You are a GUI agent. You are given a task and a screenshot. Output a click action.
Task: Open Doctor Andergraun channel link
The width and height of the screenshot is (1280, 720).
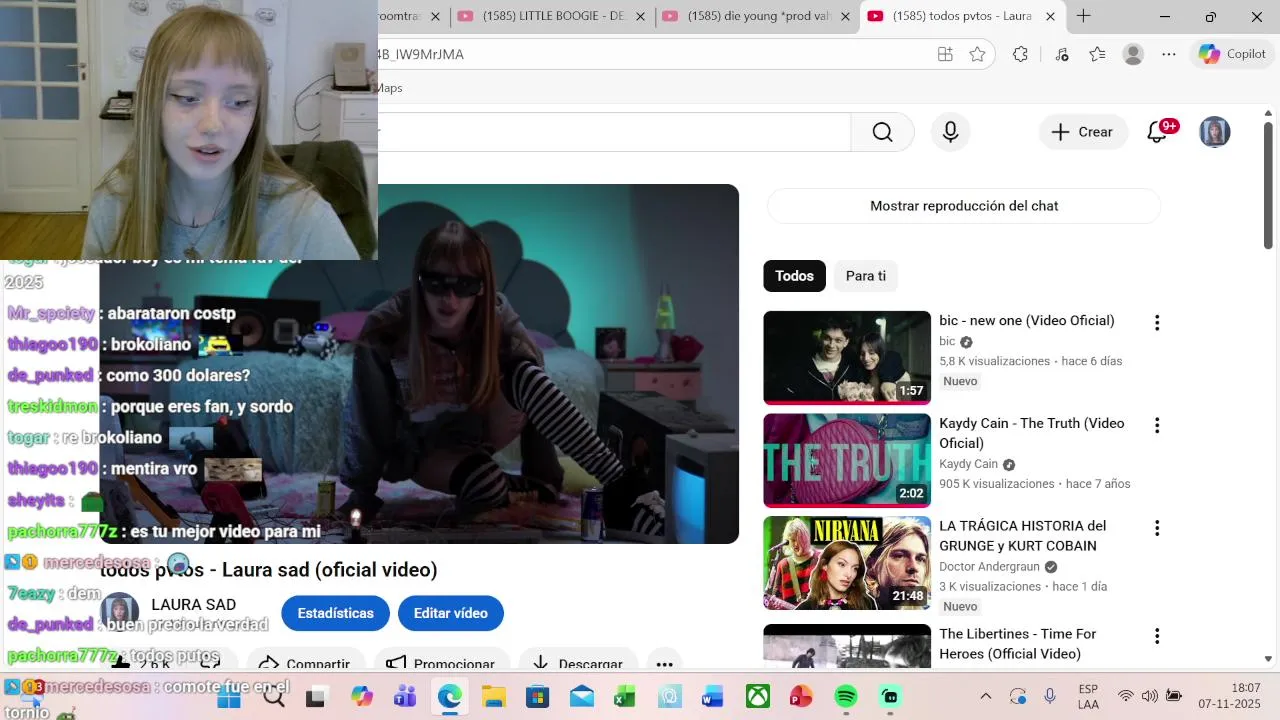(989, 567)
